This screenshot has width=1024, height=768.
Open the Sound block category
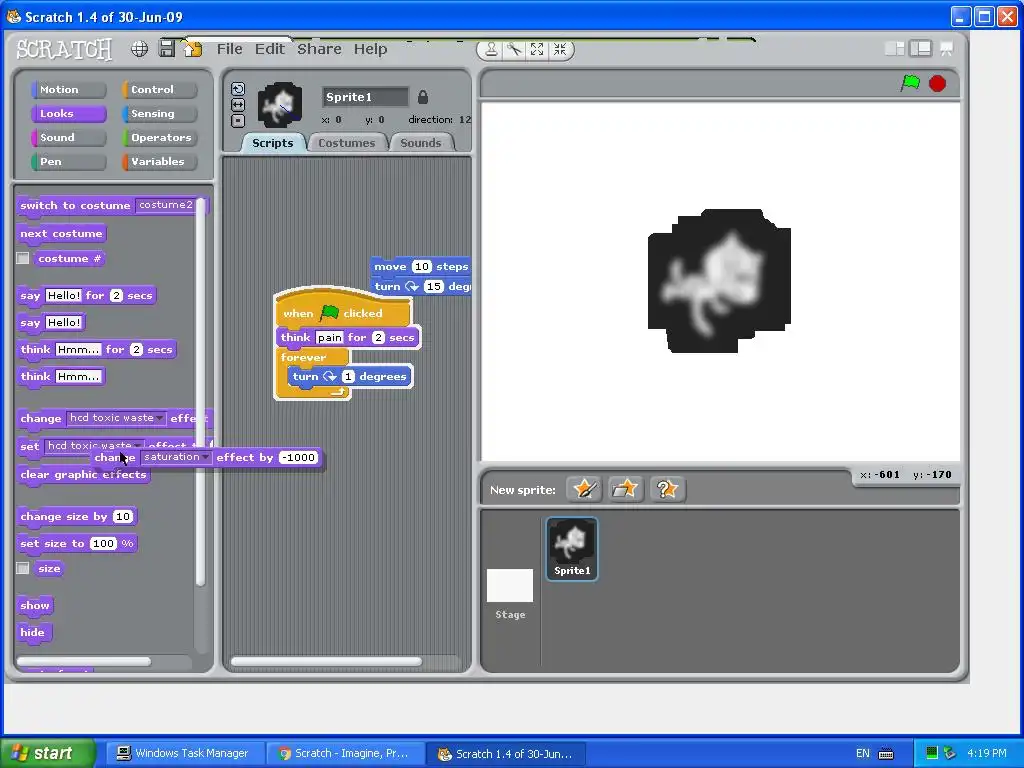pyautogui.click(x=68, y=138)
